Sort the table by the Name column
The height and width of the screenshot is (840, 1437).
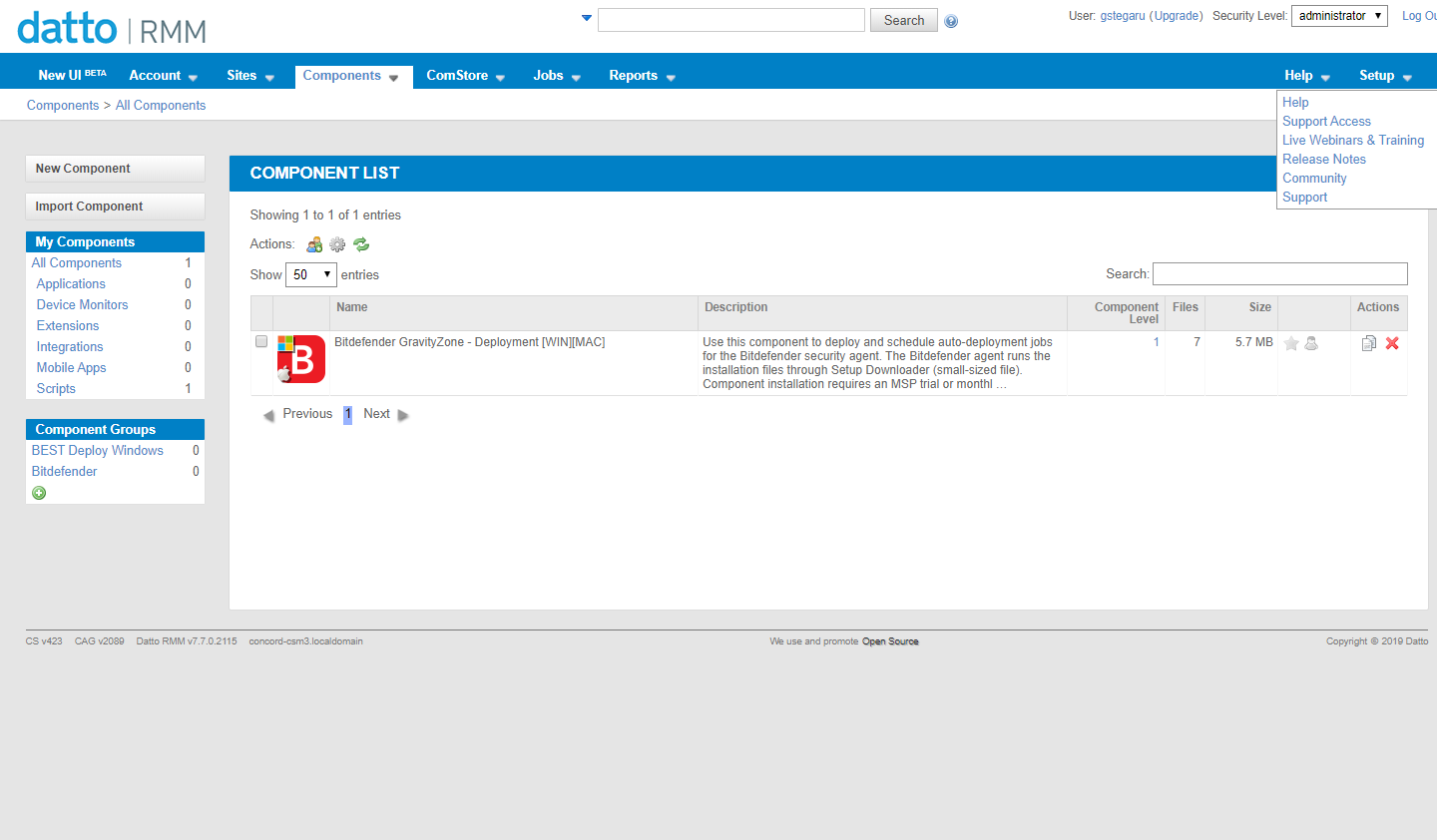tap(514, 313)
